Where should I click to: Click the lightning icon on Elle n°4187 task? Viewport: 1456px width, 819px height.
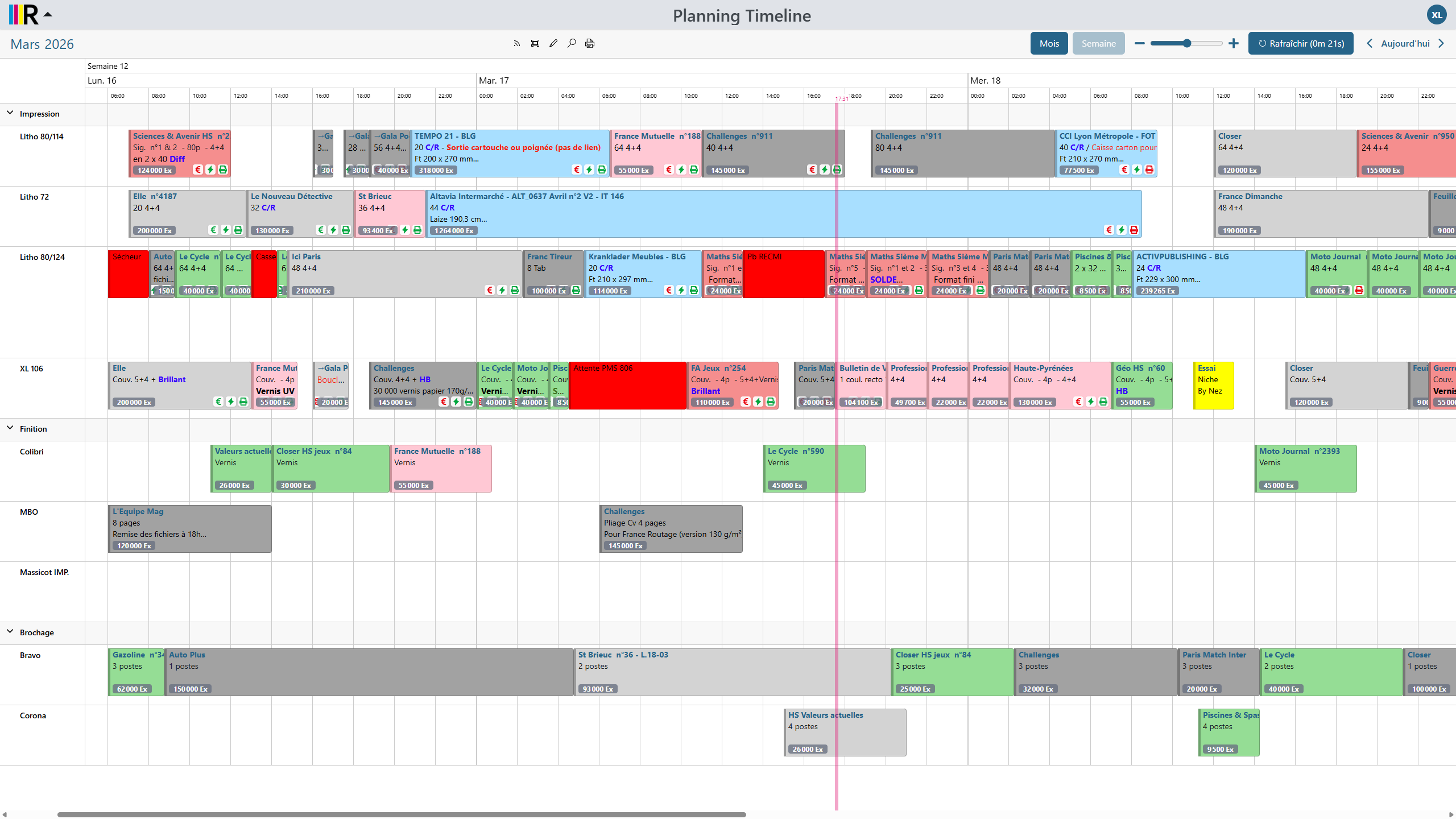coord(225,230)
